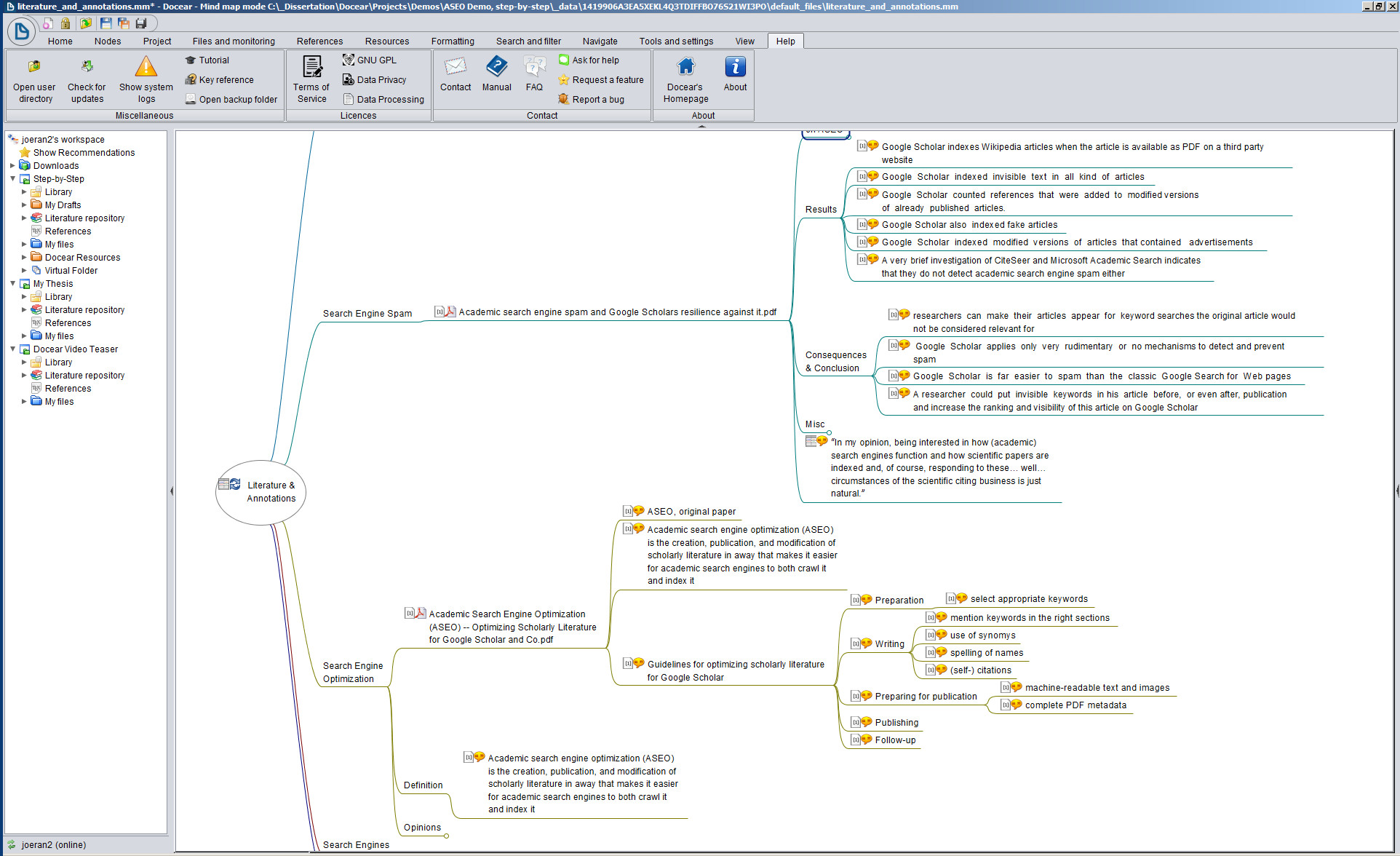The image size is (1400, 856).
Task: Expand the Virtual Folder node
Action: pos(24,270)
